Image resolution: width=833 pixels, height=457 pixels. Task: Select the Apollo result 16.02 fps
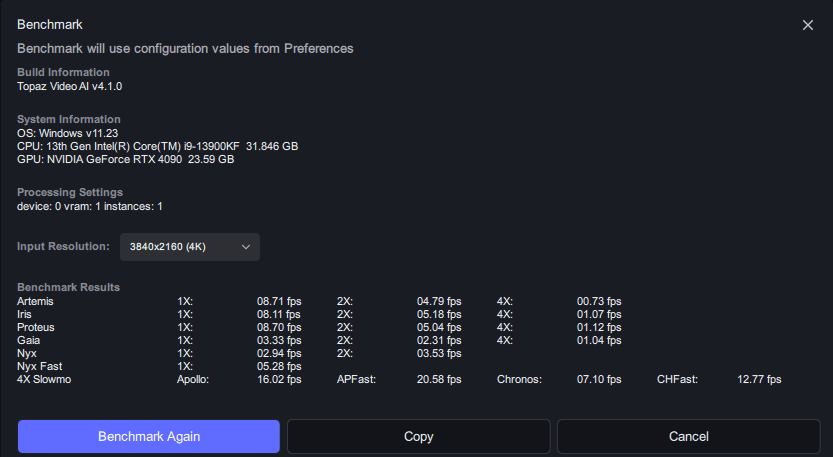tap(279, 379)
